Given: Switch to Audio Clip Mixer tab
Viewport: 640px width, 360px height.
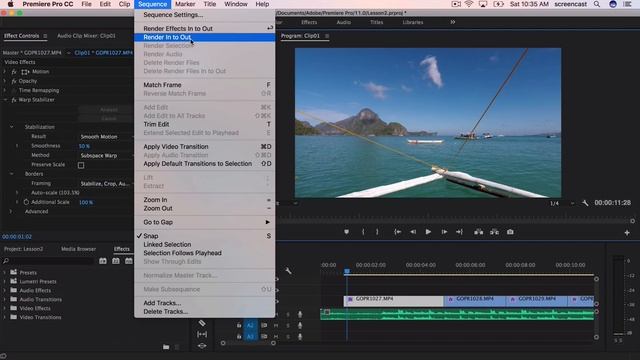Looking at the screenshot, I should pyautogui.click(x=86, y=36).
